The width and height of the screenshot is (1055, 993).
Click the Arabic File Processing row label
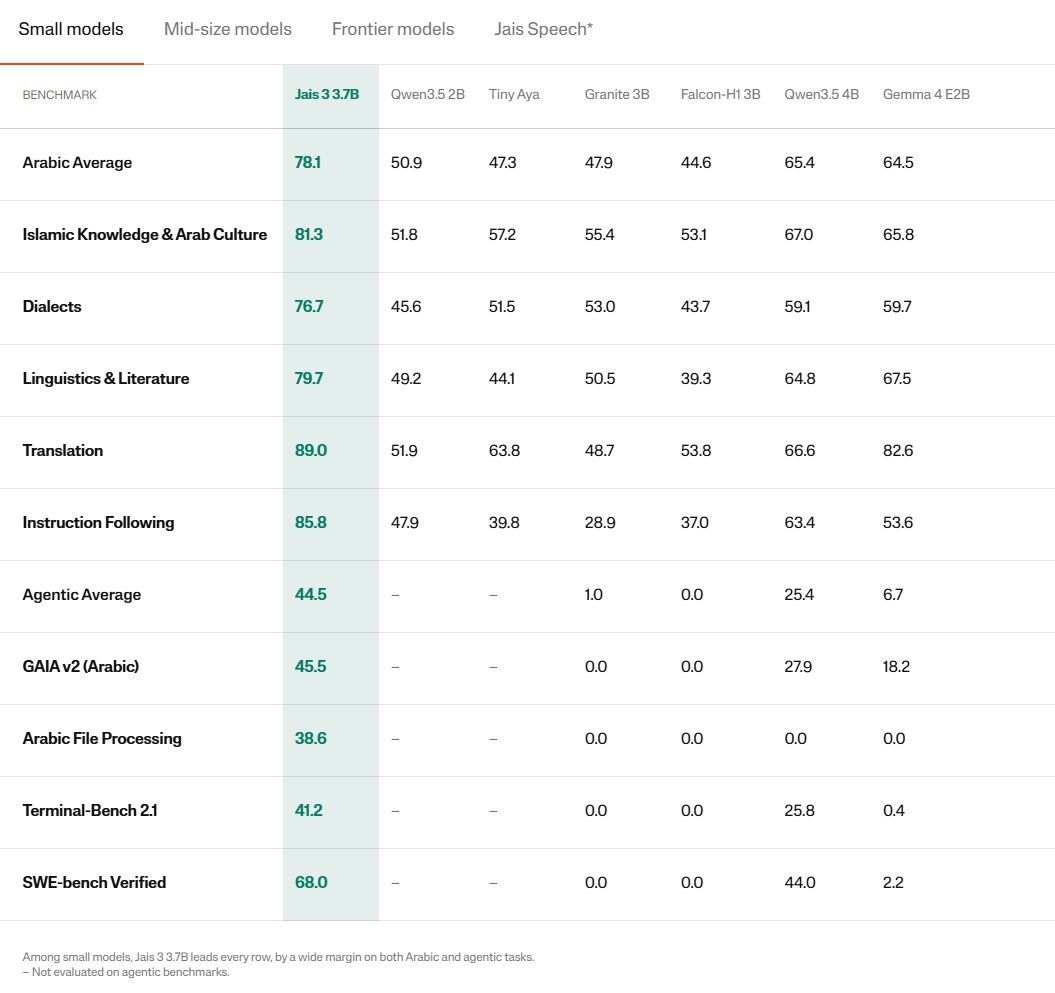pos(102,738)
